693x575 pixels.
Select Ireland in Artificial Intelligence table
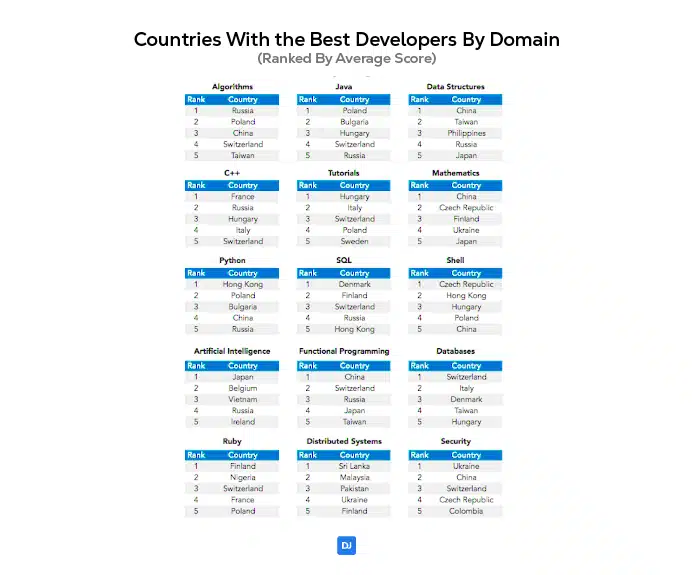[x=242, y=421]
